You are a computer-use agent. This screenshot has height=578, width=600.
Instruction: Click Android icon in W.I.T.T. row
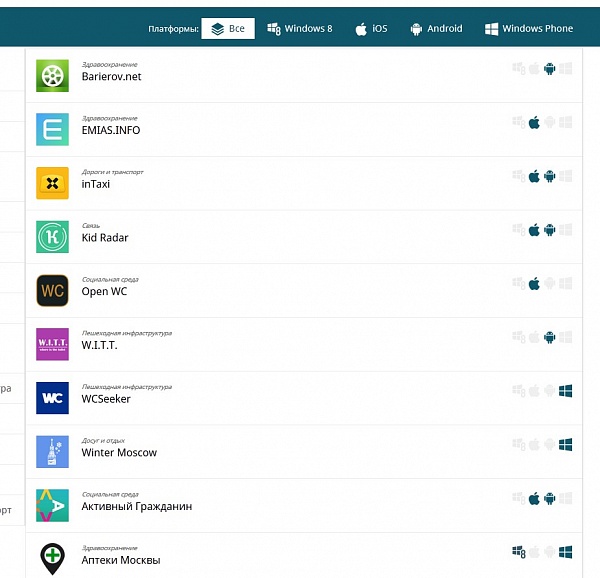coord(549,338)
